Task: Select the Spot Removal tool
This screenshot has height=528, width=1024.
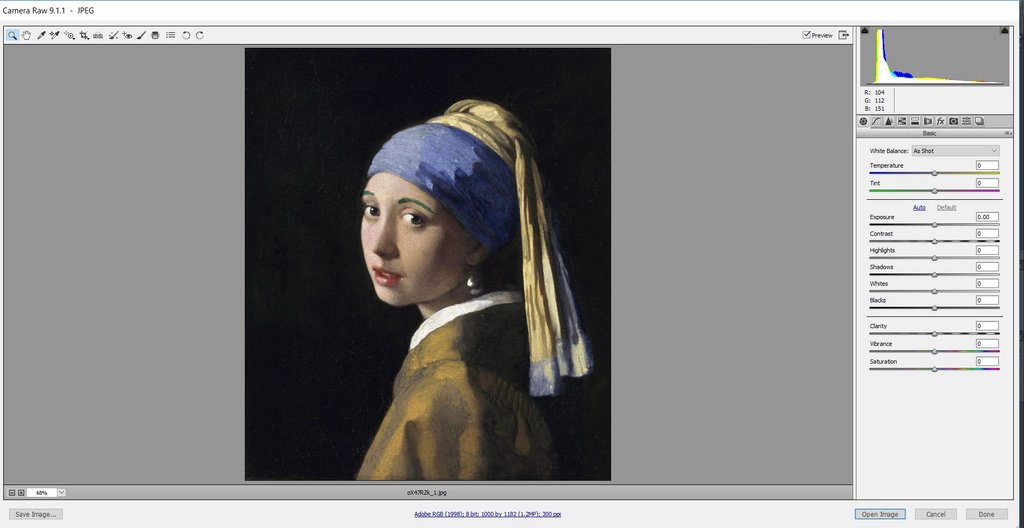Action: (x=113, y=35)
